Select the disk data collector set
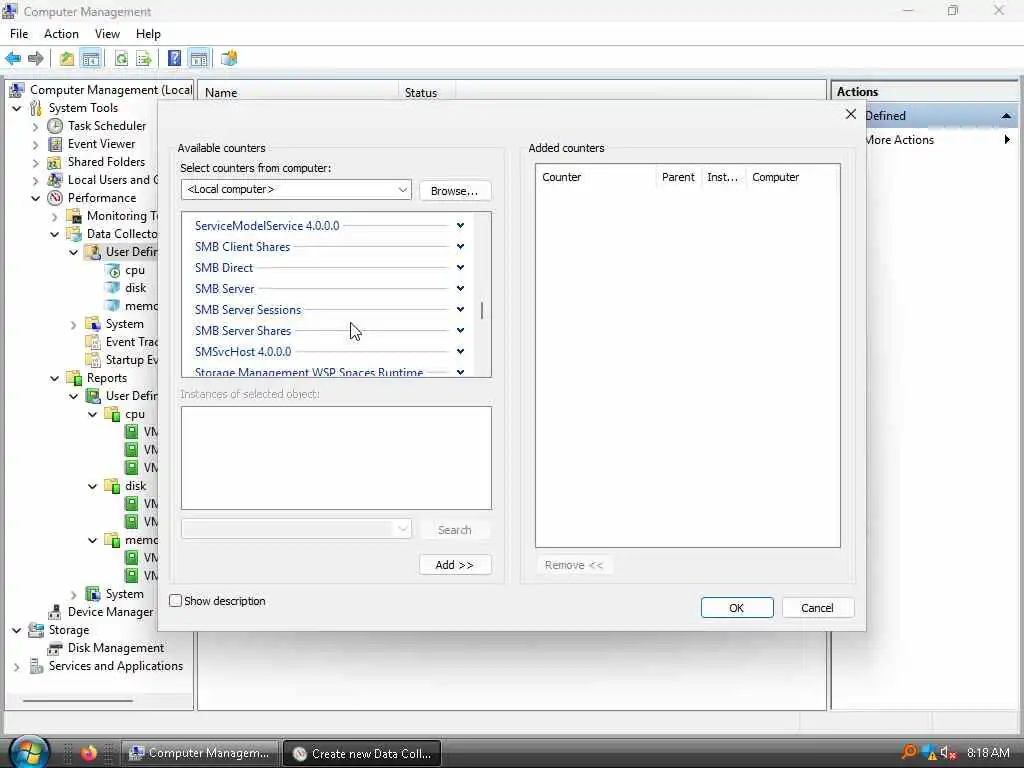This screenshot has height=768, width=1024. click(135, 288)
